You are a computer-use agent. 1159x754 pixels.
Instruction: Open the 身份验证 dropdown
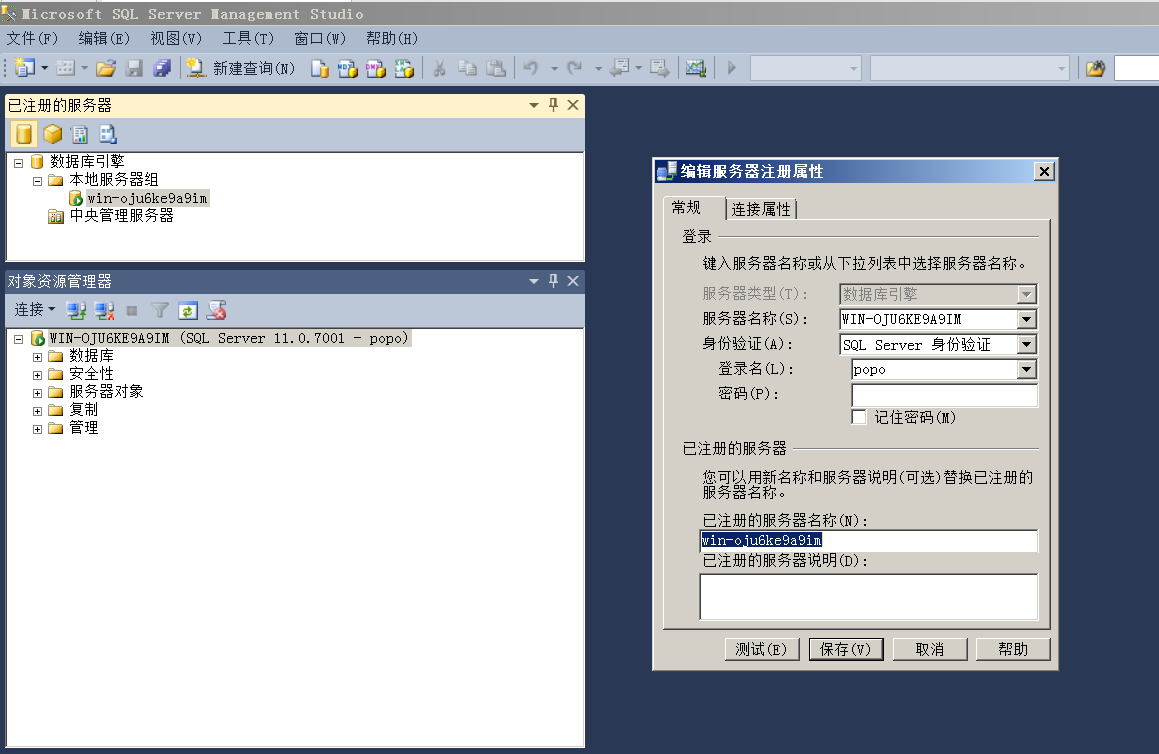tap(1026, 344)
